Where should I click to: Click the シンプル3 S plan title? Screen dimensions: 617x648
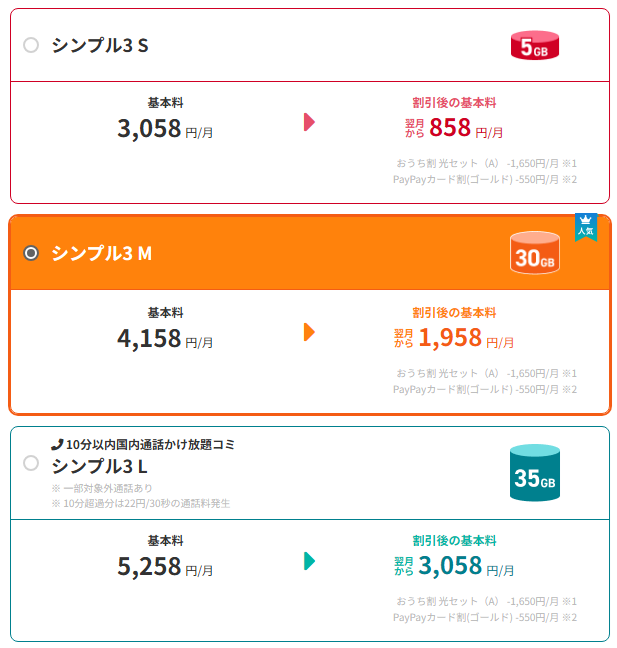[100, 45]
